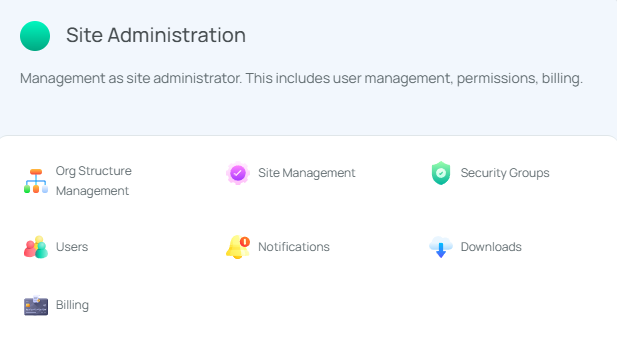Open the Notifications text link
Screen dimensions: 617x362
294,247
